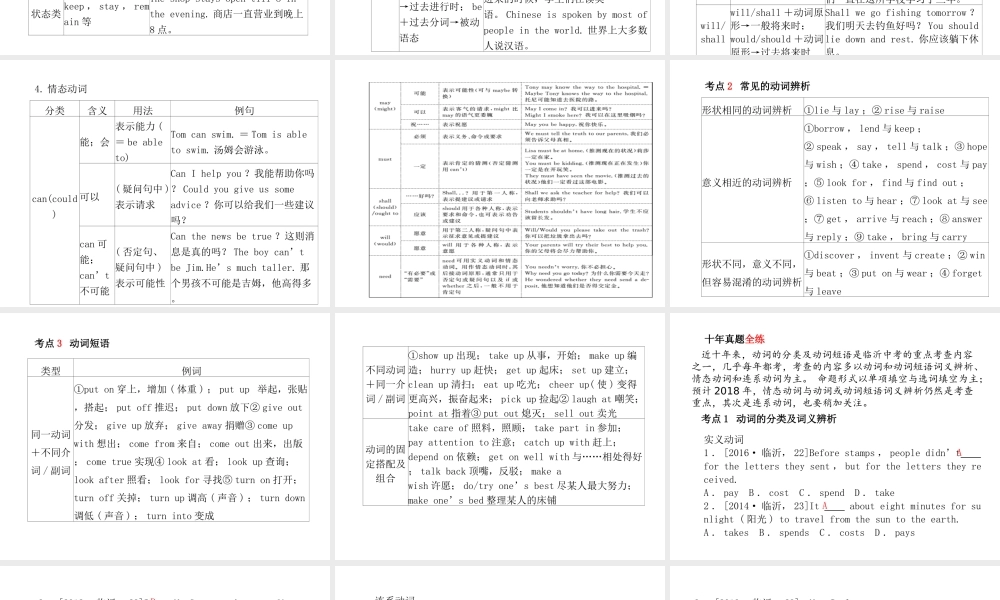1000x600 pixels.
Task: Open the slide thumbnail titled 4. 情态动词
Action: [165, 182]
